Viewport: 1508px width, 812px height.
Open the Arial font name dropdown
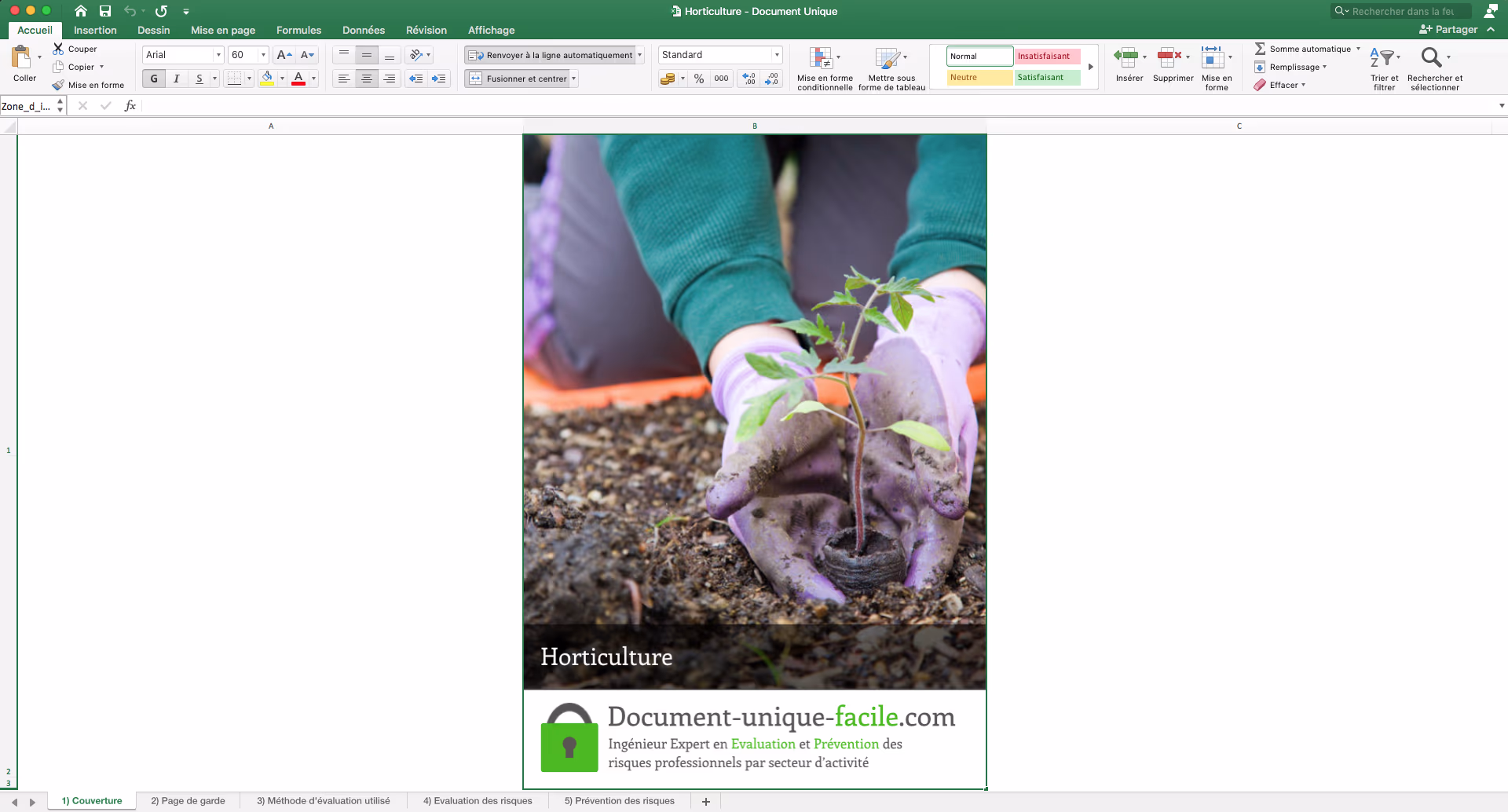coord(218,55)
